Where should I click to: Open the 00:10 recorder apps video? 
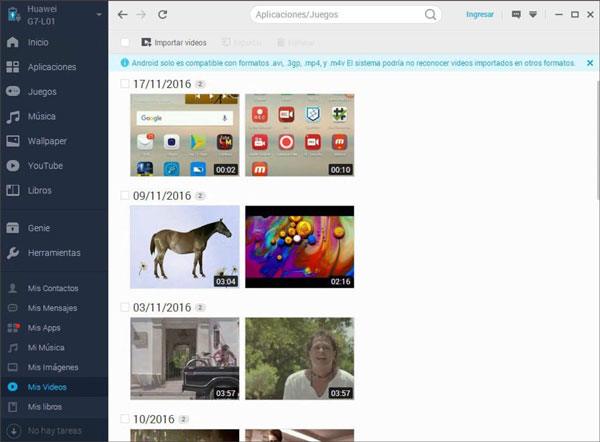click(300, 135)
